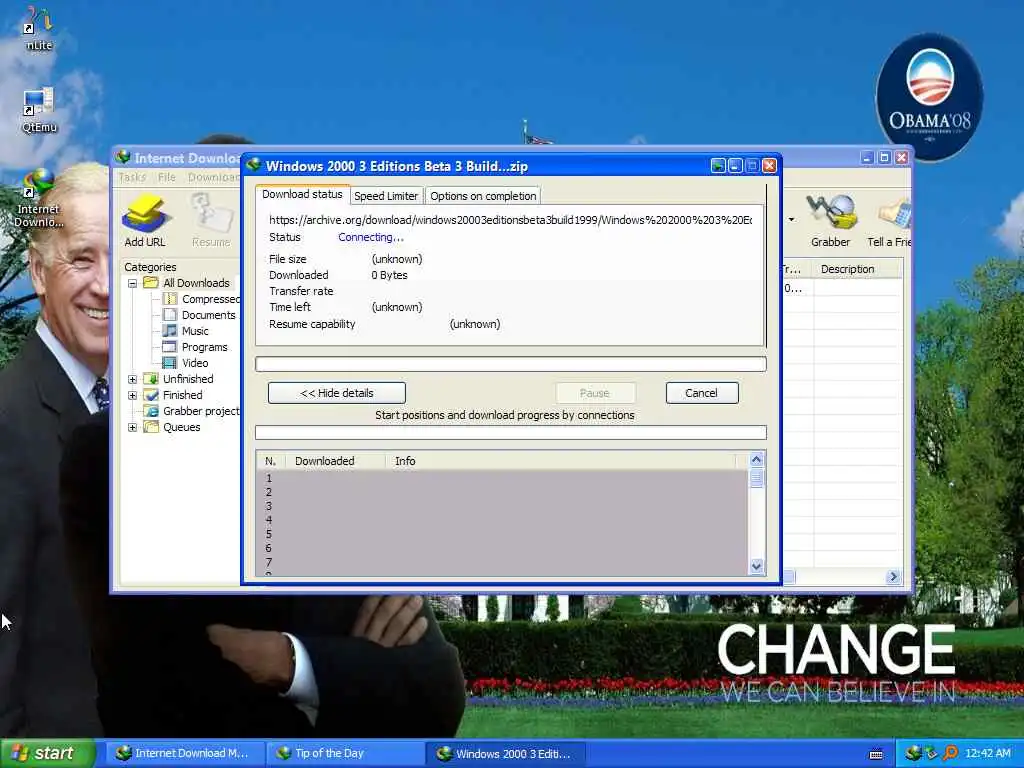Click the download dialog title bar icon
Screen dimensions: 1024x768
(x=254, y=165)
